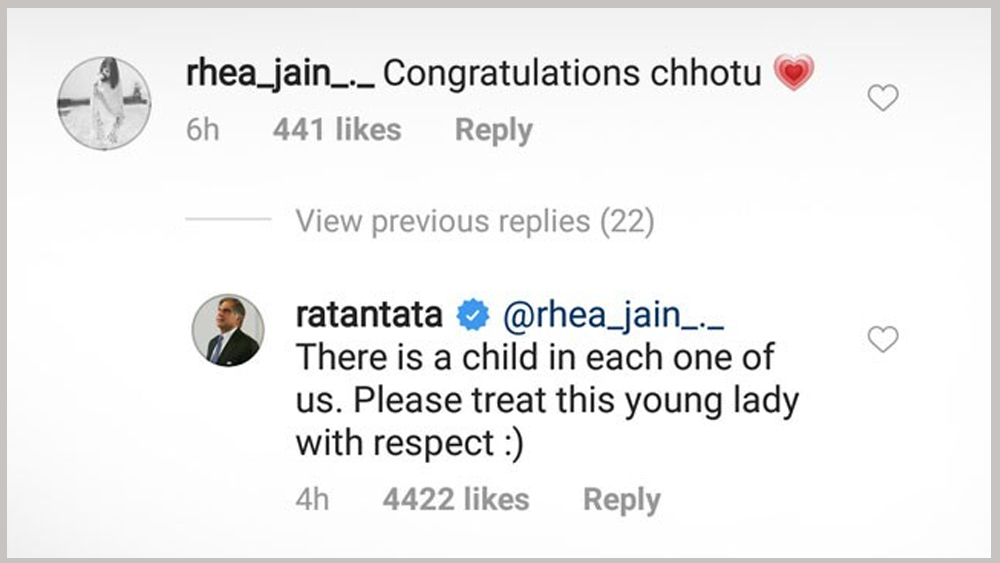Click the words "with respect :)" in the reply
Viewport: 1000px width, 563px height.
409,444
